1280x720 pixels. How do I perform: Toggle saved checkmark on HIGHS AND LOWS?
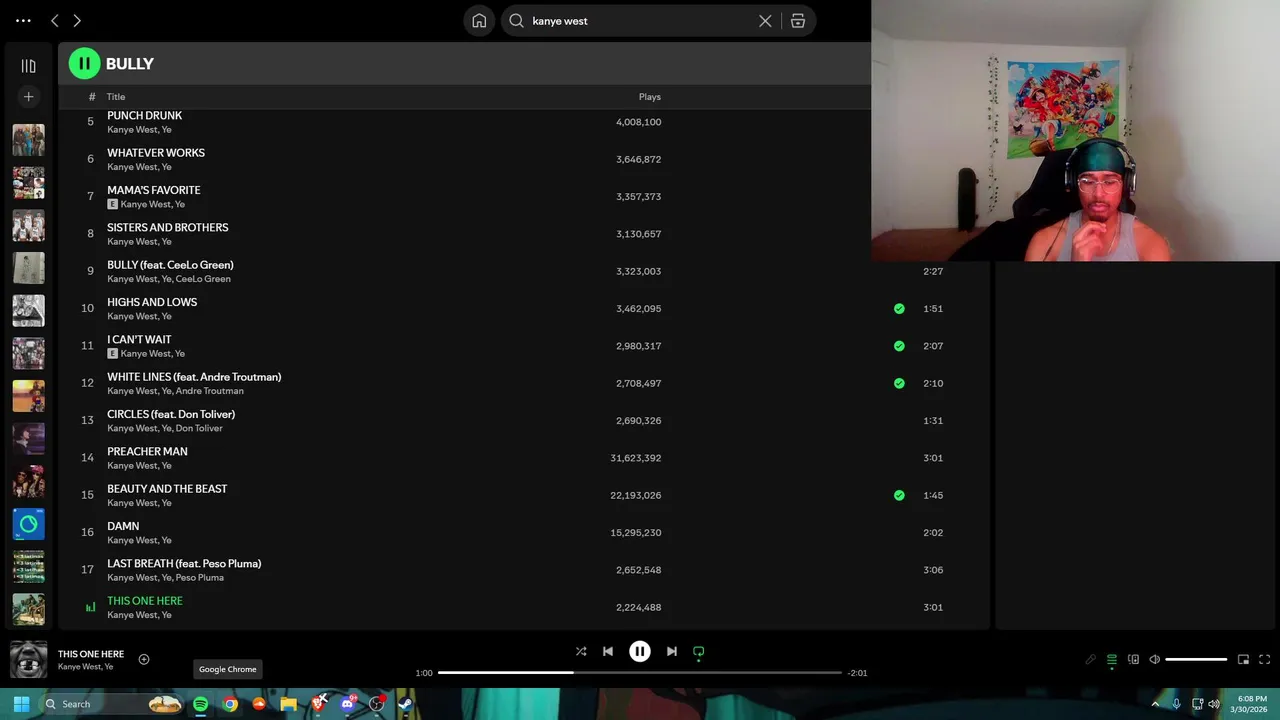pos(899,309)
